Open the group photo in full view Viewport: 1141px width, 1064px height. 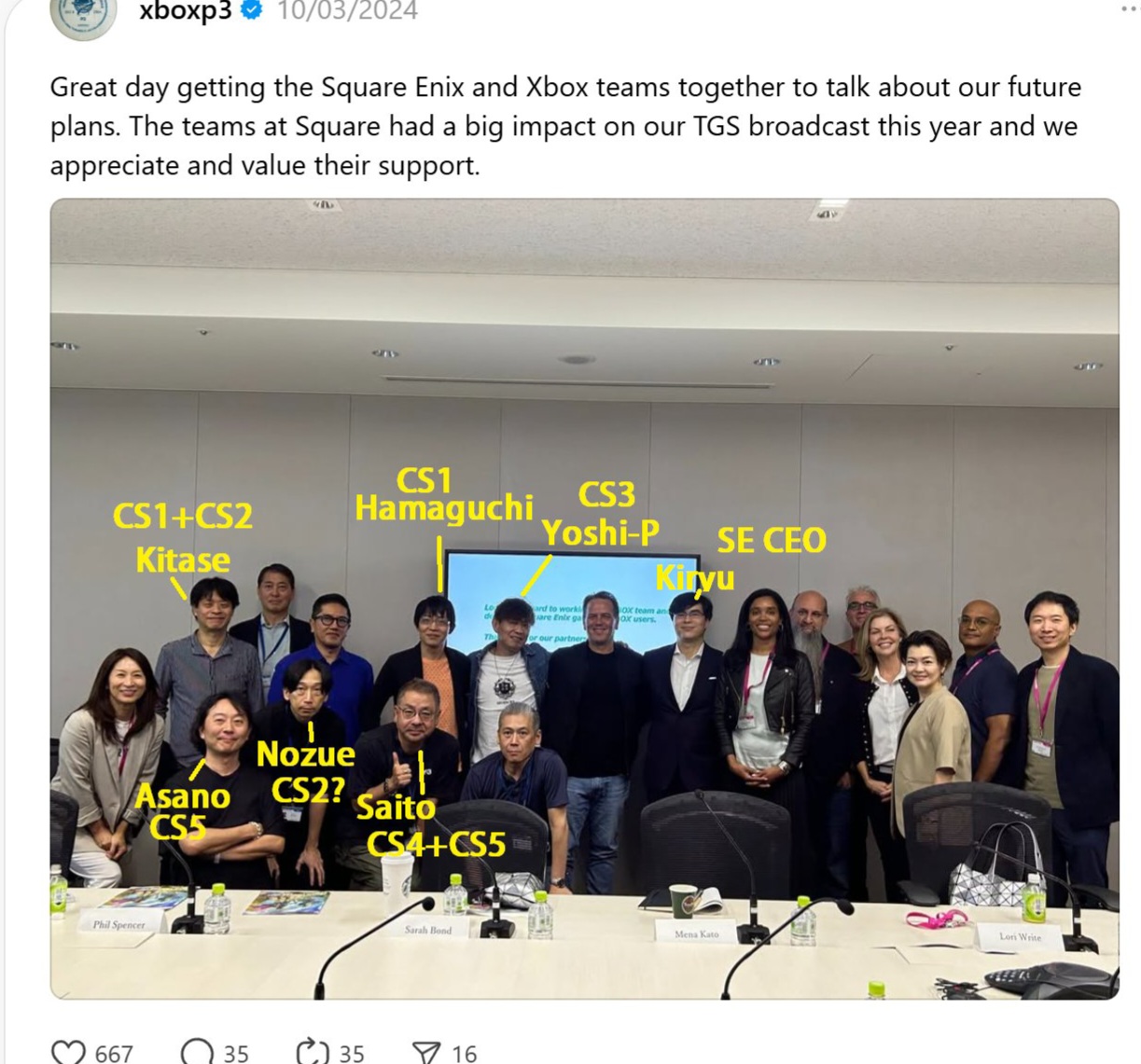click(x=584, y=599)
